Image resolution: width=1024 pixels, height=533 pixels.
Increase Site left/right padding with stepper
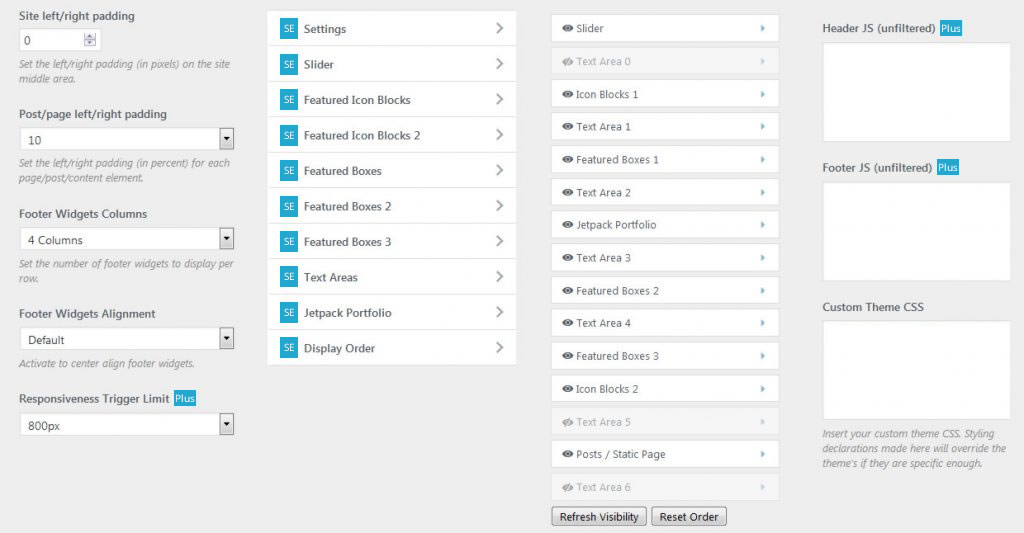point(90,37)
